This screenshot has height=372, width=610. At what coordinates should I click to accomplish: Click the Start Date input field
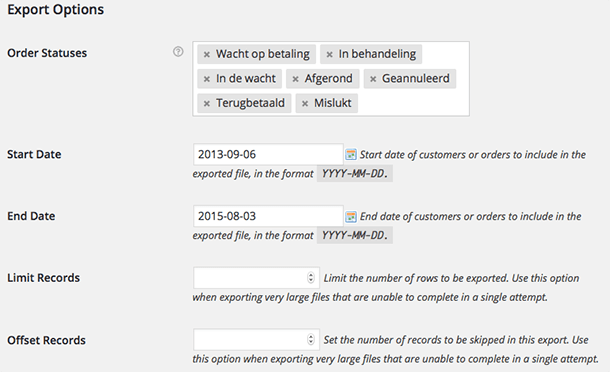268,154
